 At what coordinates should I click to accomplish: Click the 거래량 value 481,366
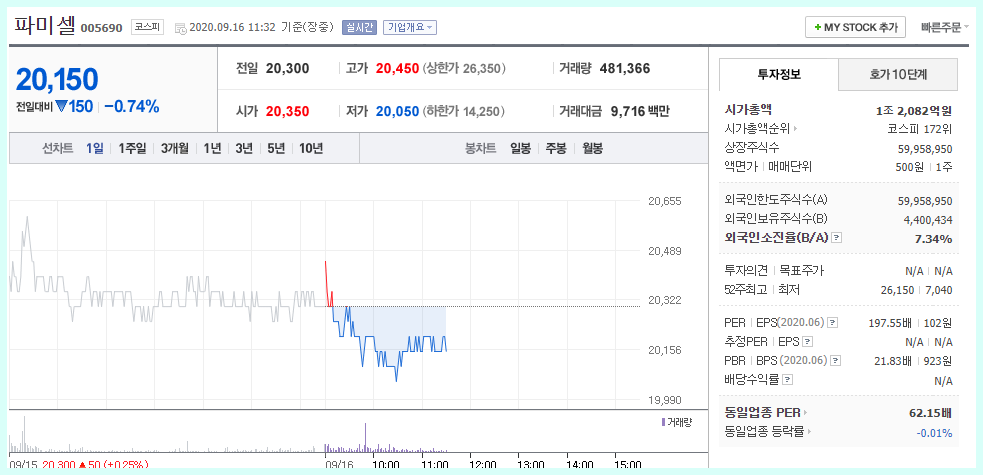click(x=625, y=69)
